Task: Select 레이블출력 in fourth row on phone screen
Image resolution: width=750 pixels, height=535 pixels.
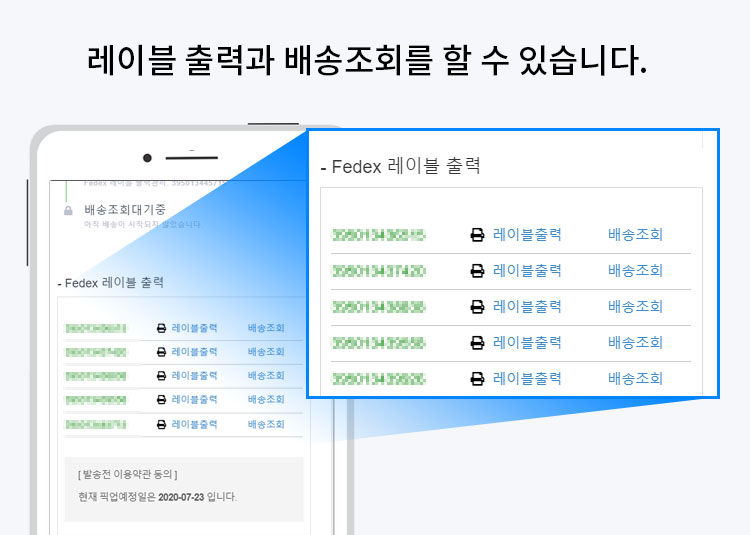Action: (x=194, y=399)
